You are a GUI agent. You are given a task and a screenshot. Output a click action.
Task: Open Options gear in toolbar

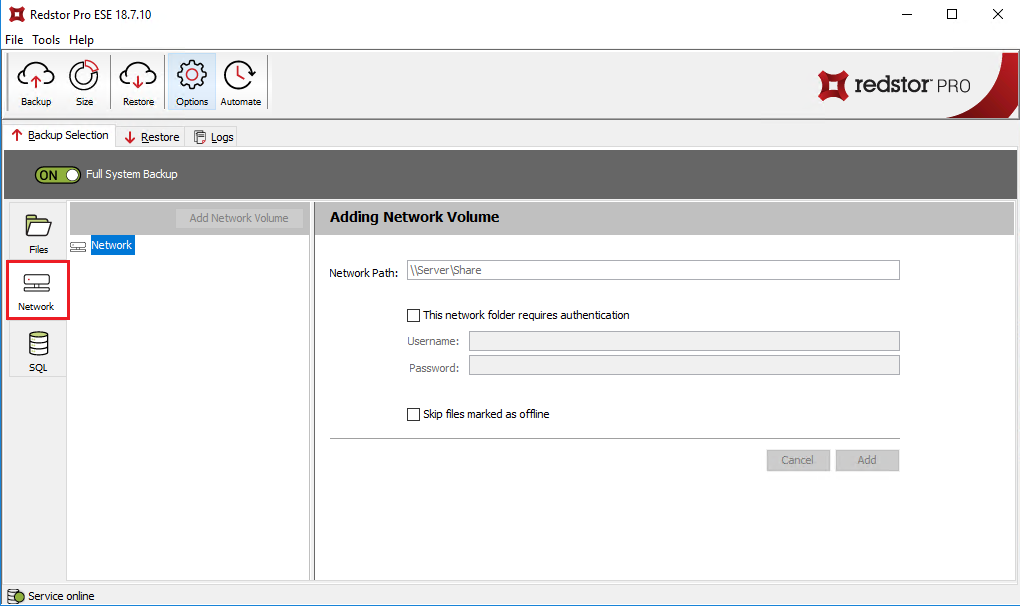192,82
